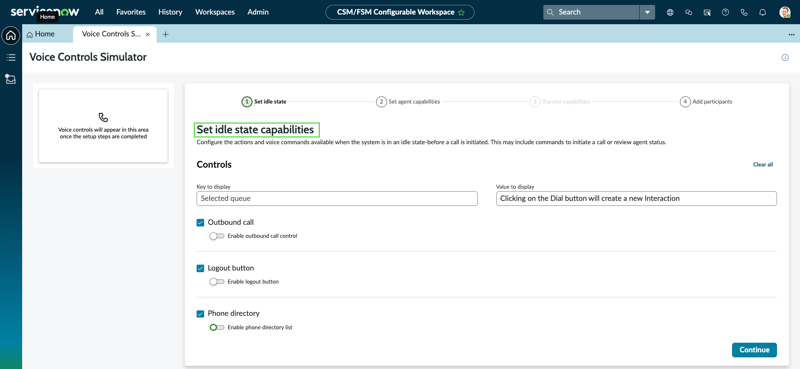The width and height of the screenshot is (800, 369).
Task: Uncheck the Phone directory checkbox
Action: click(x=200, y=313)
